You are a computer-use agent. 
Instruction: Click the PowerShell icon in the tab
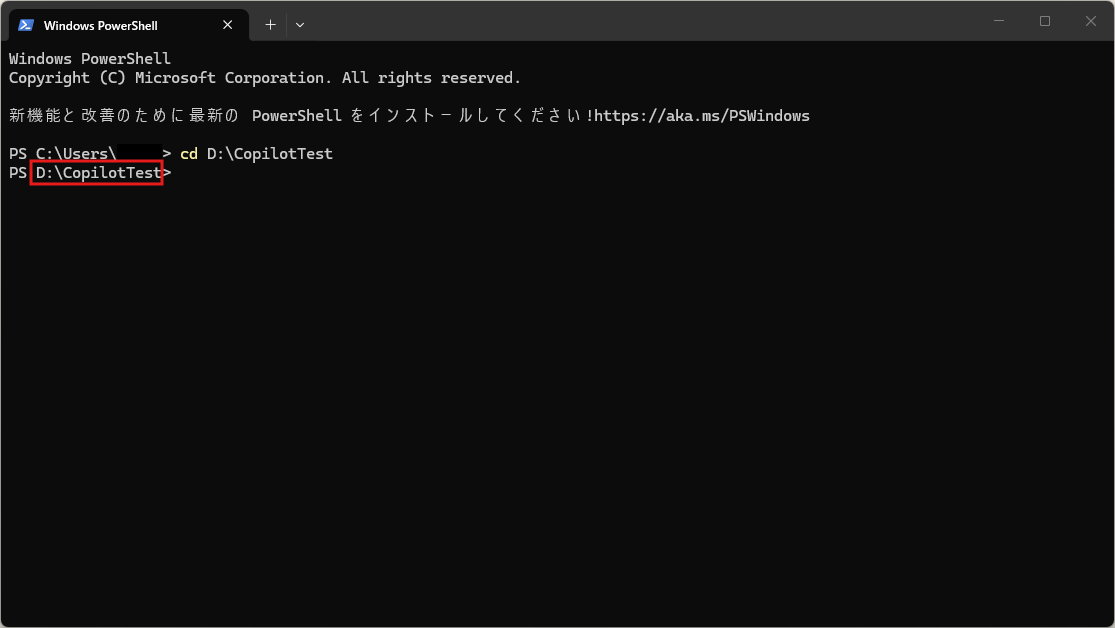point(26,25)
